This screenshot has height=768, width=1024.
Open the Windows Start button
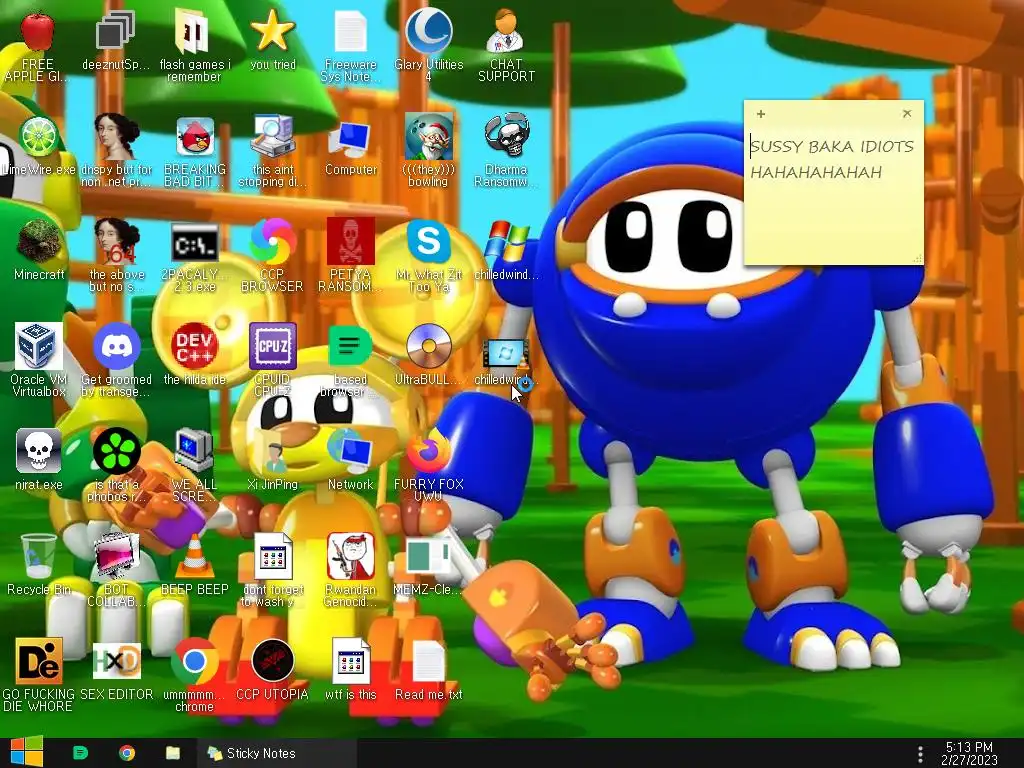point(27,752)
